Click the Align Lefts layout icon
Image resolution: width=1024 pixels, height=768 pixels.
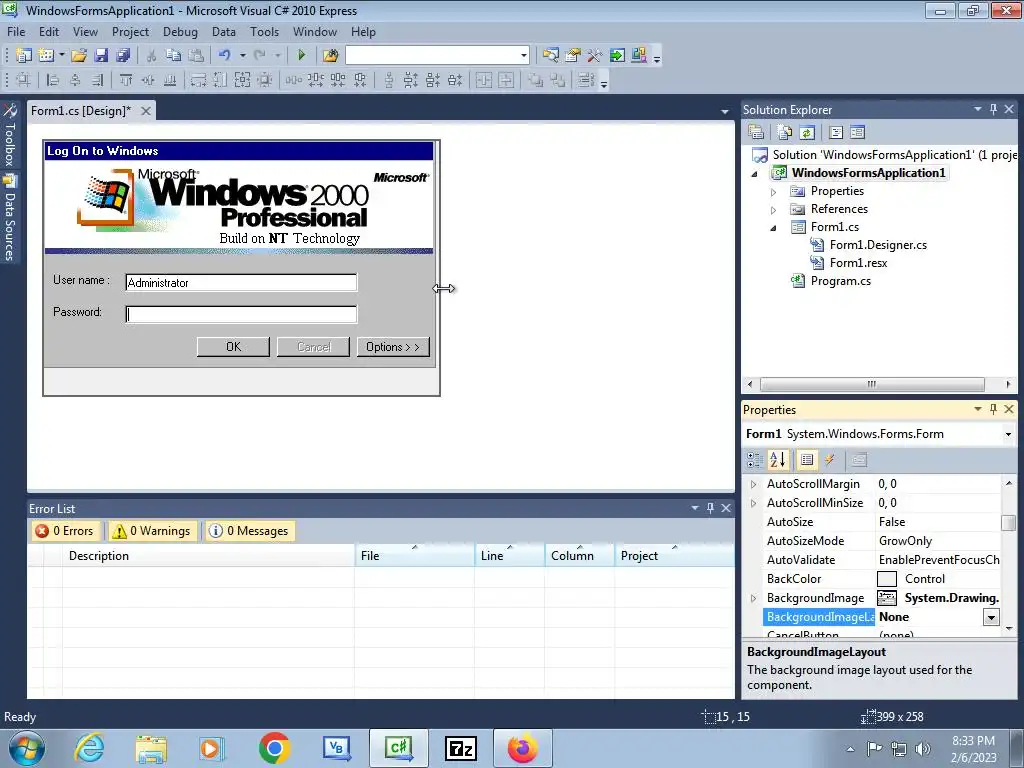click(53, 80)
